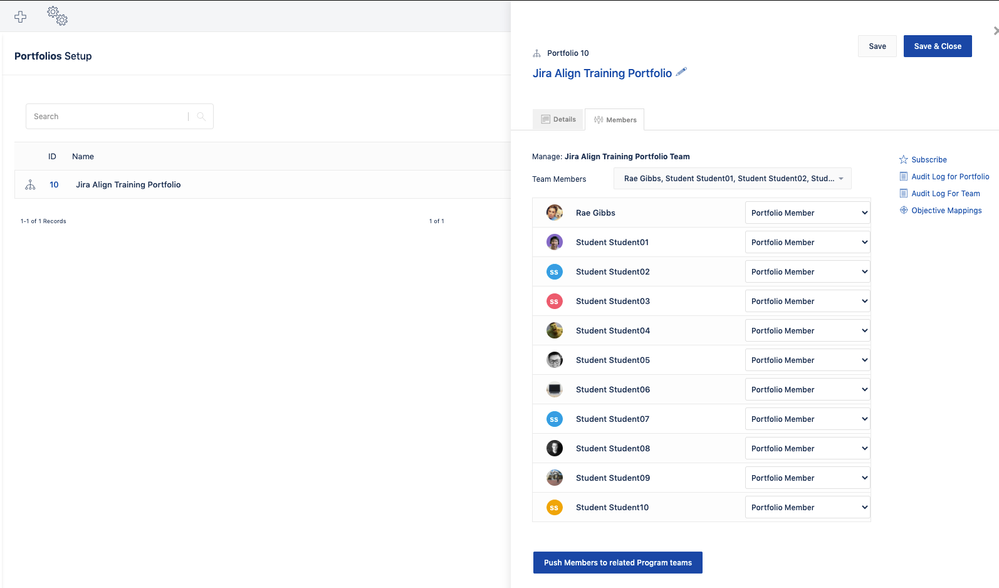Open role dropdown for Student Student06
999x588 pixels.
(807, 389)
